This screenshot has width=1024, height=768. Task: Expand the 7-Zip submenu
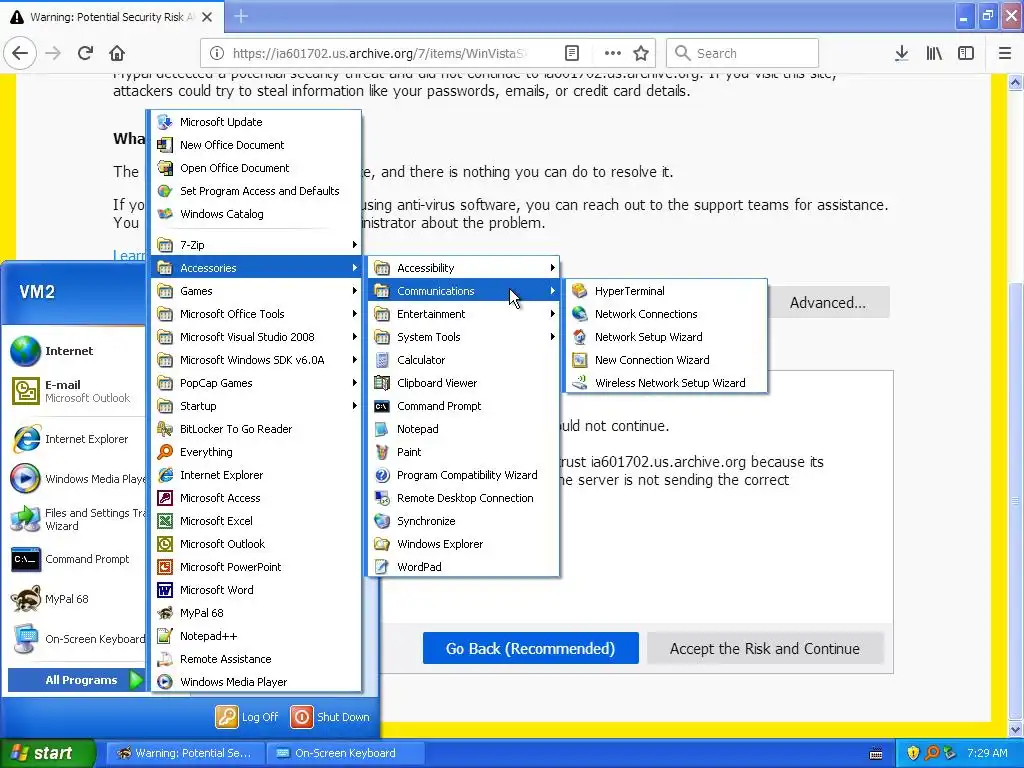[256, 245]
